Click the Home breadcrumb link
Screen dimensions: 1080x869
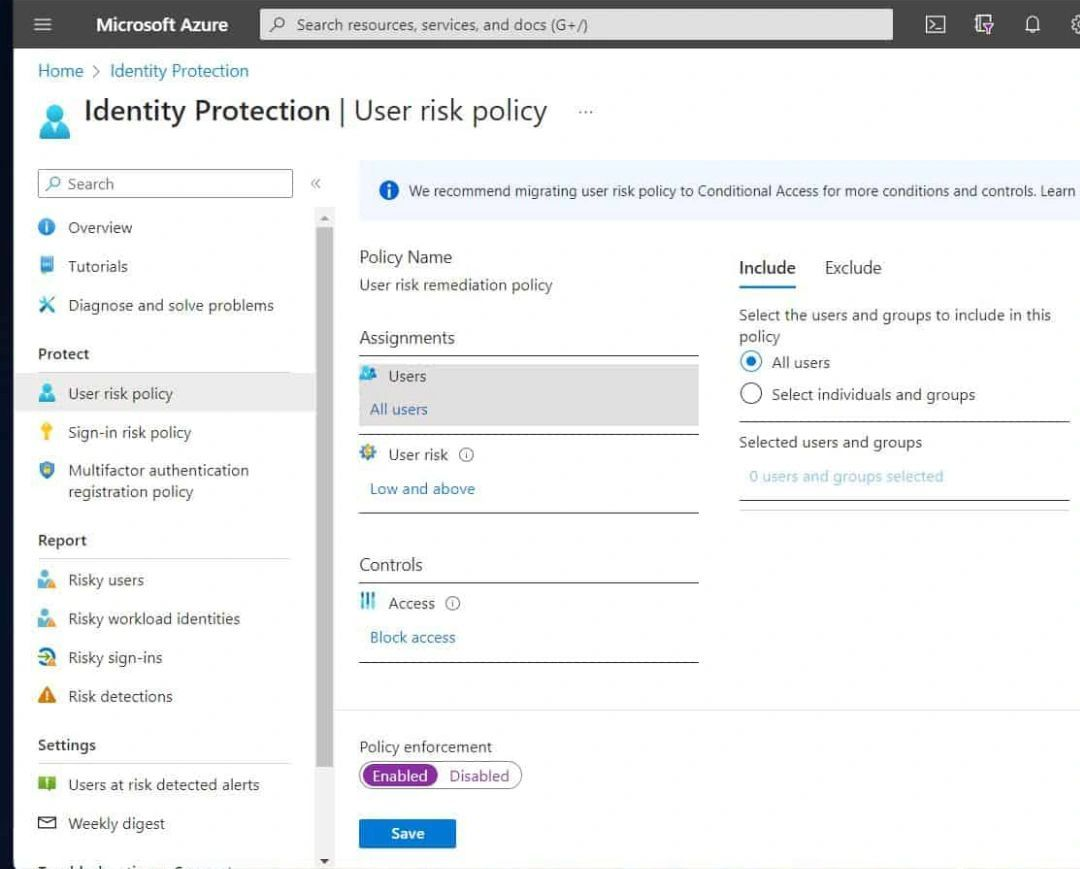tap(61, 71)
